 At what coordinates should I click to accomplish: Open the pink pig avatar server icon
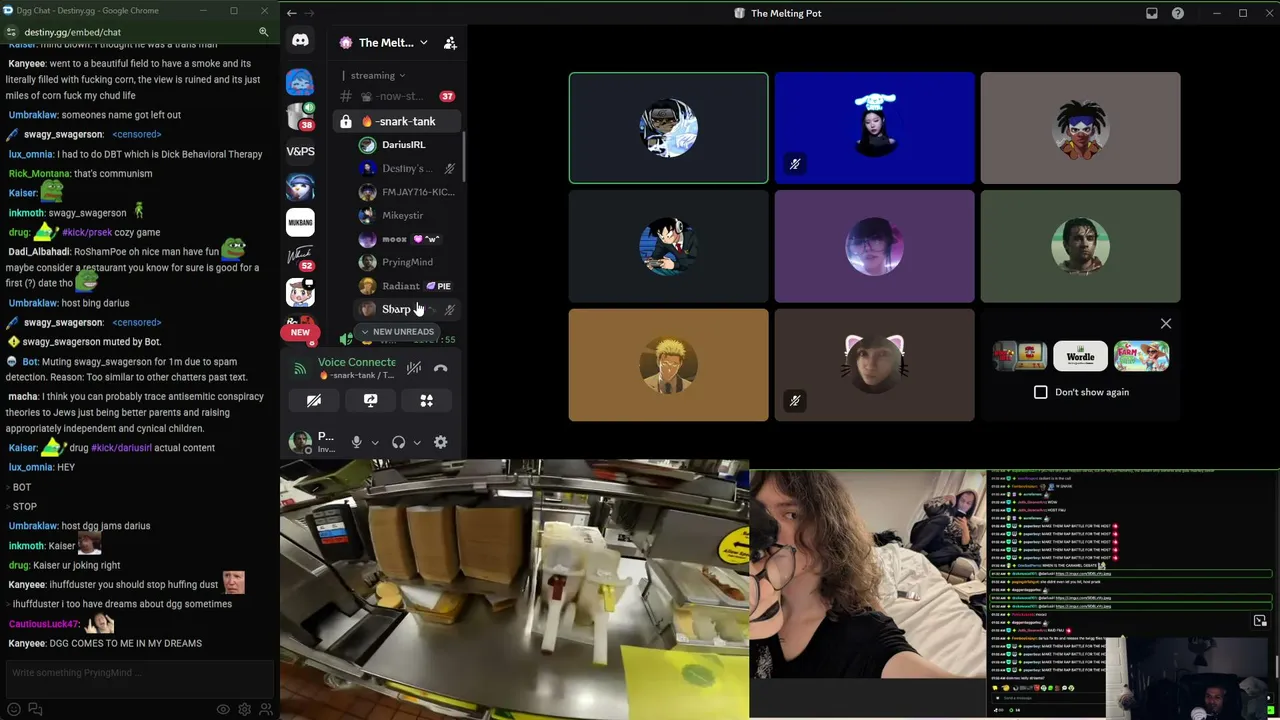[x=300, y=292]
